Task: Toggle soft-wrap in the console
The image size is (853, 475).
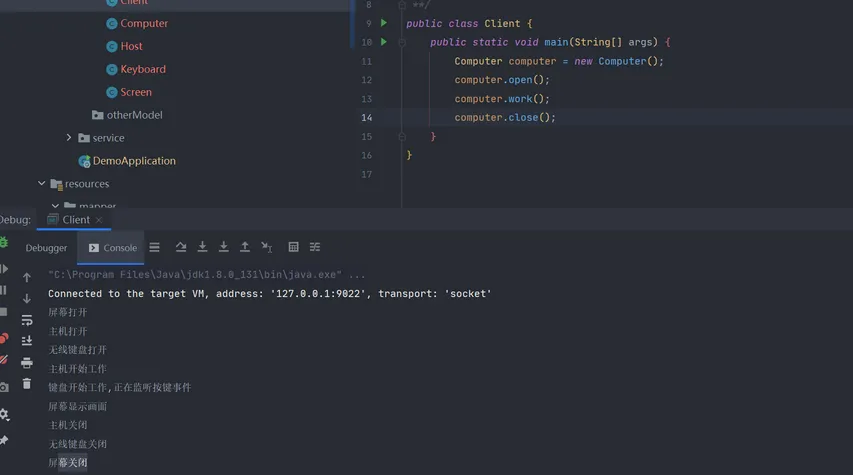Action: [27, 320]
